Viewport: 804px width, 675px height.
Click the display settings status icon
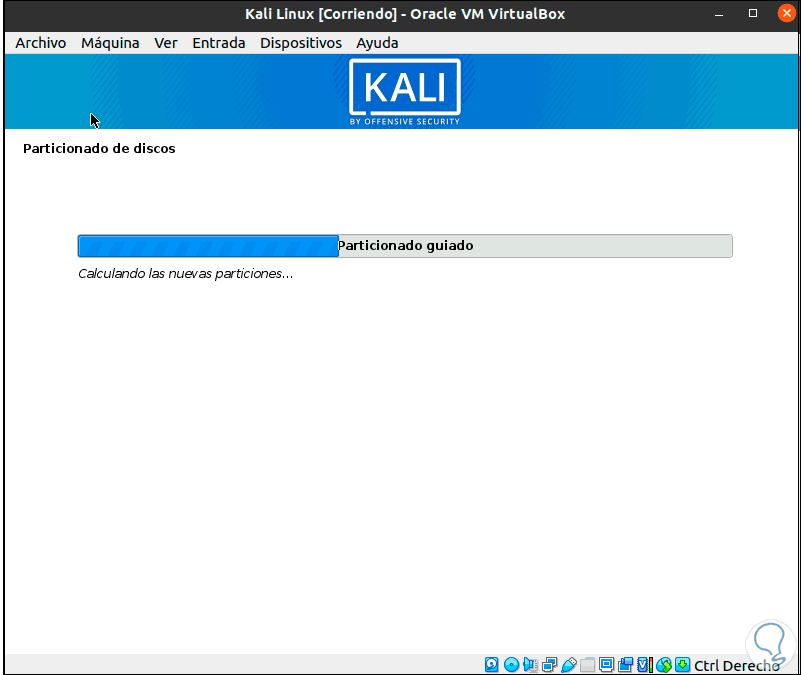pos(607,665)
